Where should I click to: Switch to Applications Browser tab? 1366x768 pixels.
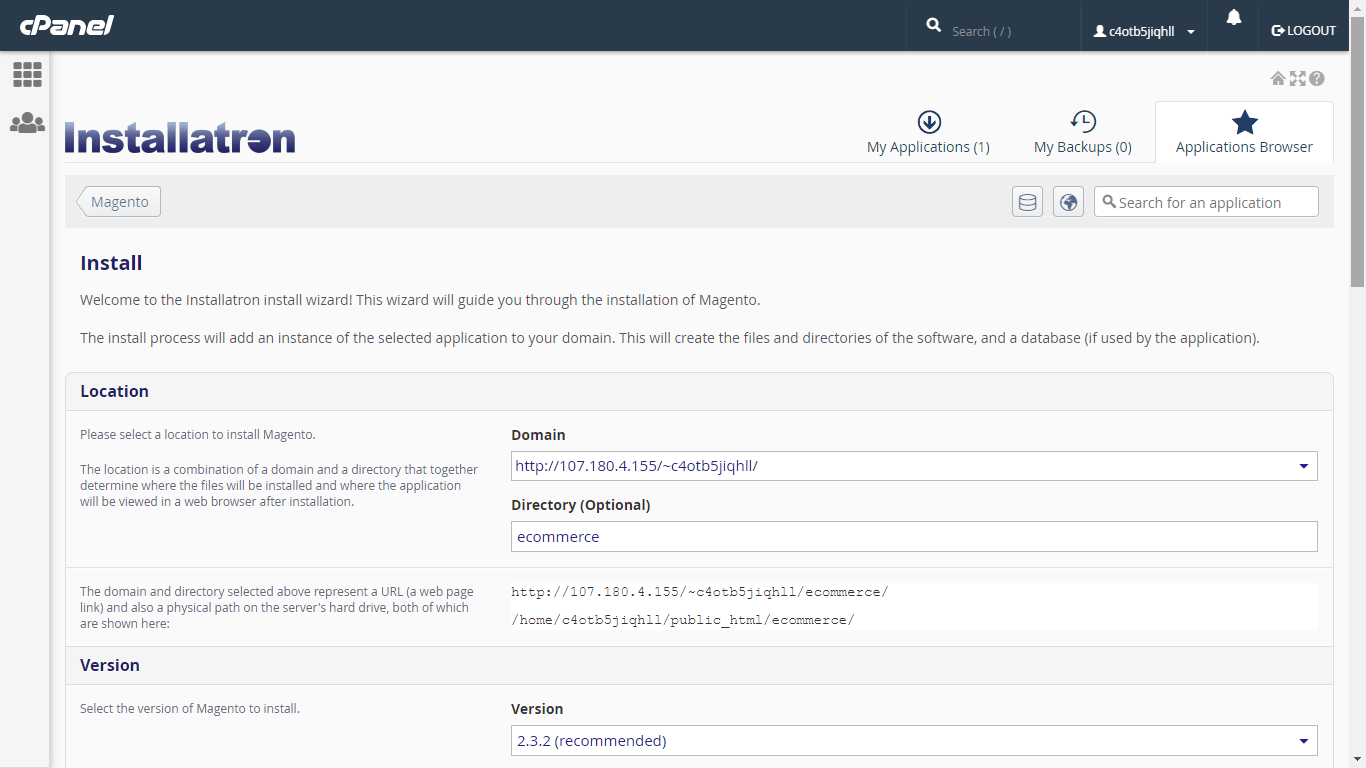pyautogui.click(x=1244, y=133)
